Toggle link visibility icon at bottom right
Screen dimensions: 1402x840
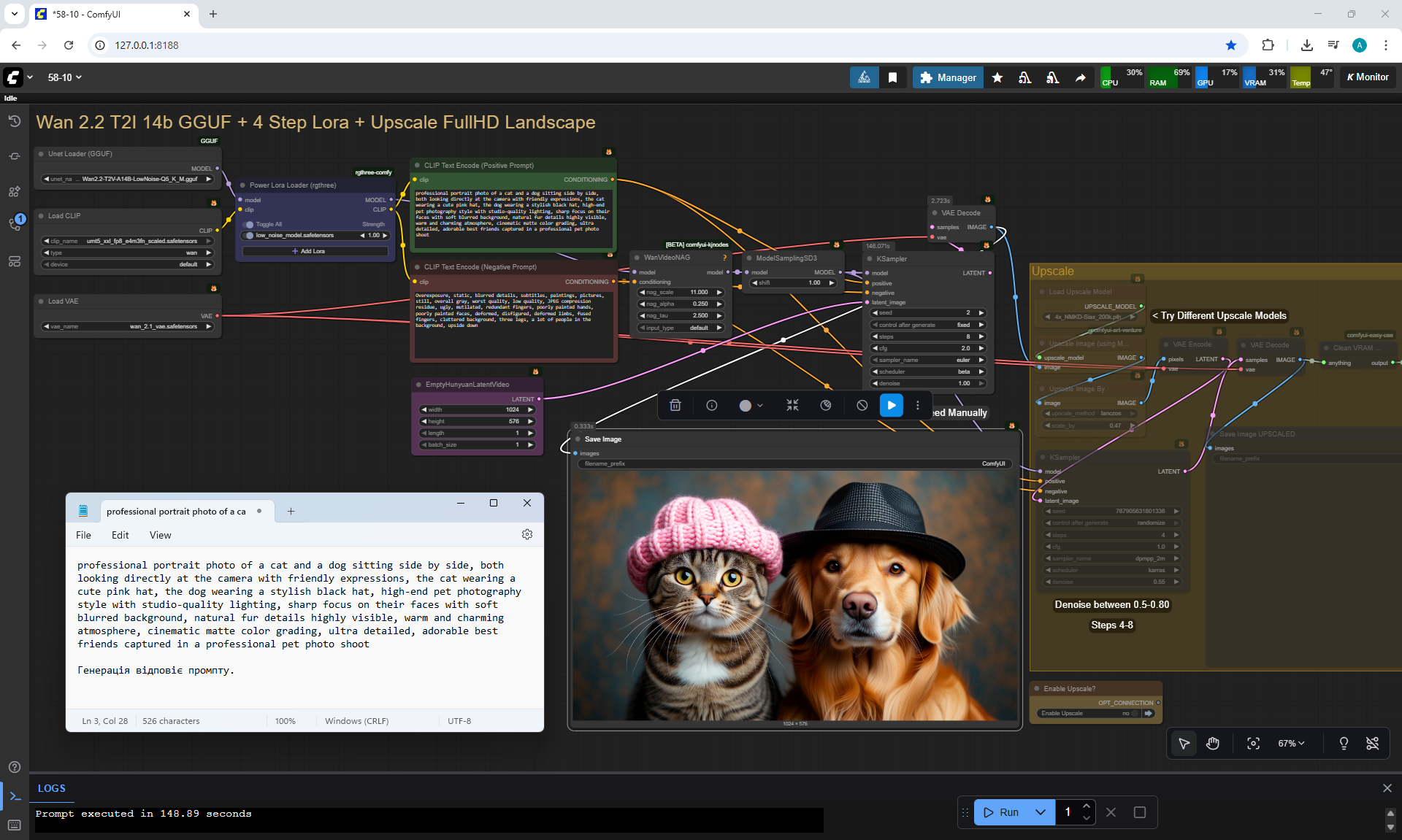(x=1372, y=744)
